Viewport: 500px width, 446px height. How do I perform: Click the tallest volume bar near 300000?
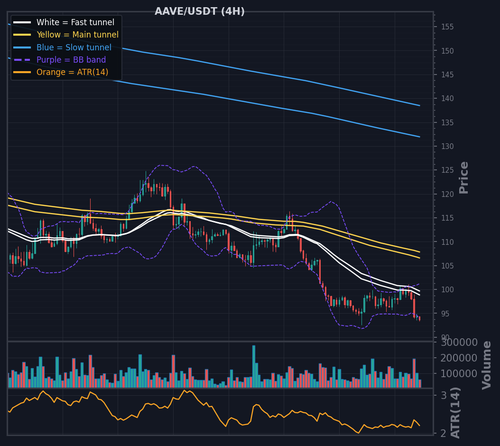pos(254,366)
